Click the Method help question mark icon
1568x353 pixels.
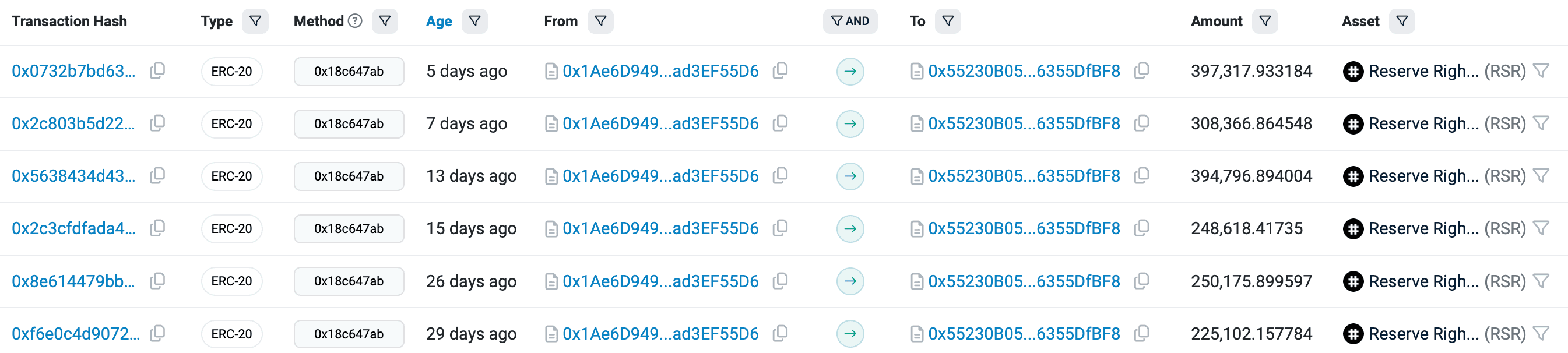(x=355, y=22)
